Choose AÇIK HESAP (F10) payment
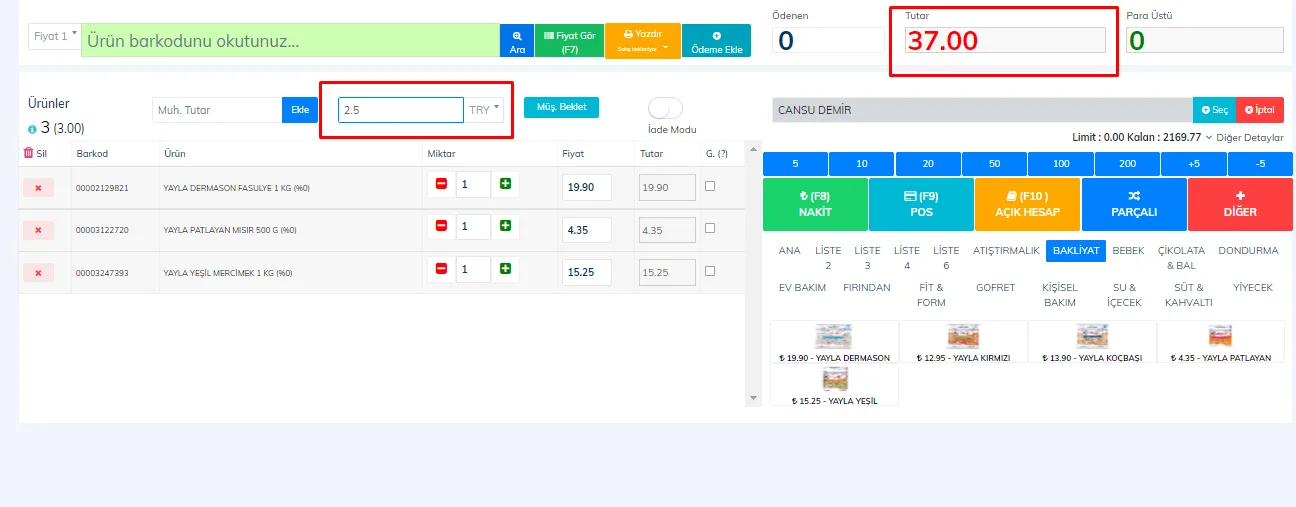 1027,205
